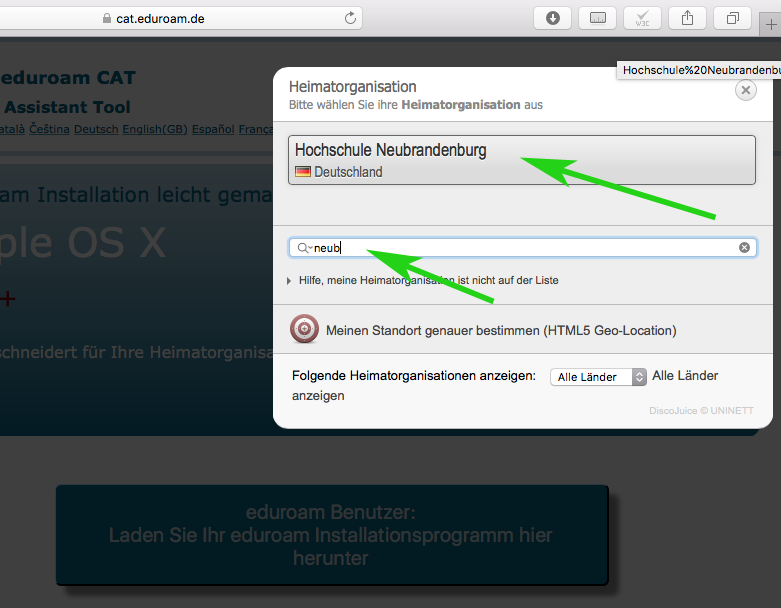Open the Alle Länder dropdown
This screenshot has width=781, height=608.
tap(598, 377)
